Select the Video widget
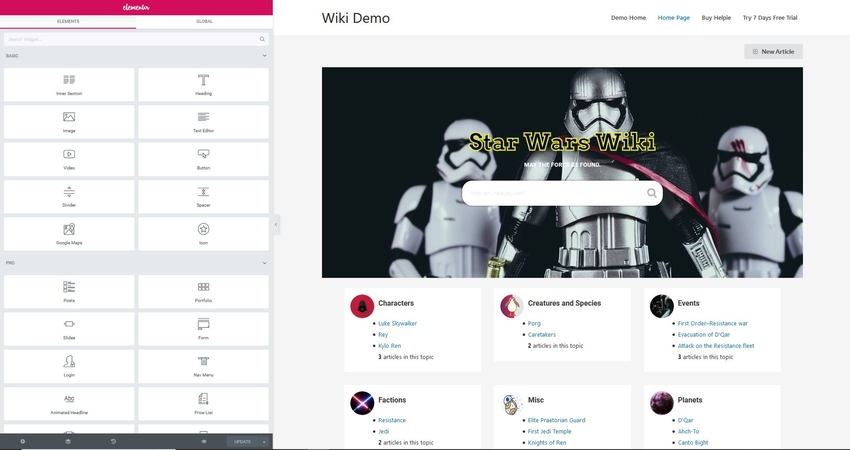This screenshot has height=450, width=850. pos(69,159)
